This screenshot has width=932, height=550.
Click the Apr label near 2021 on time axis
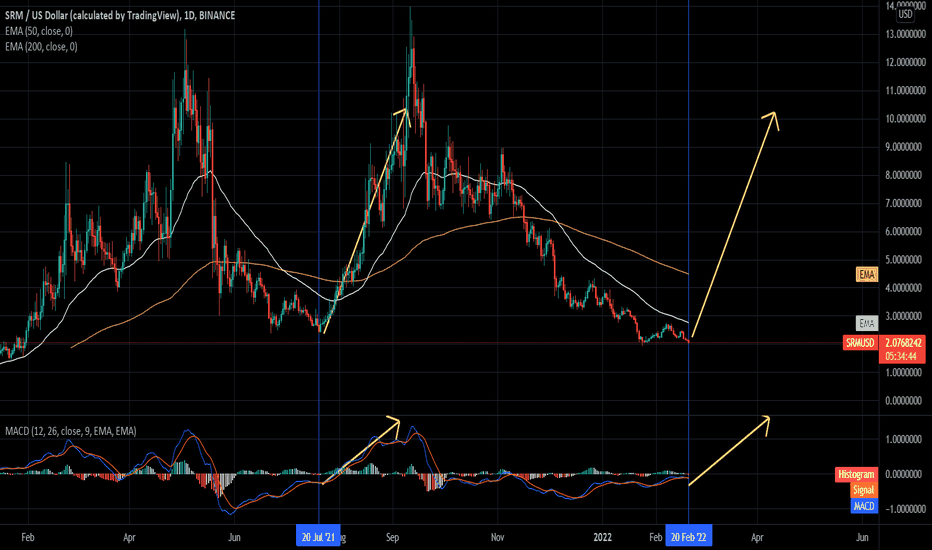point(129,537)
